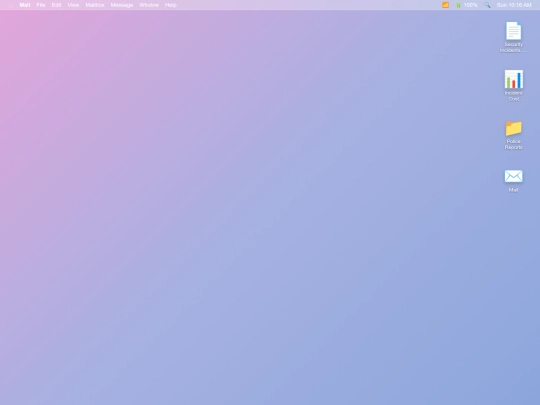Screen dimensions: 540x405
Task: Open the Message menu
Action: [122, 5]
